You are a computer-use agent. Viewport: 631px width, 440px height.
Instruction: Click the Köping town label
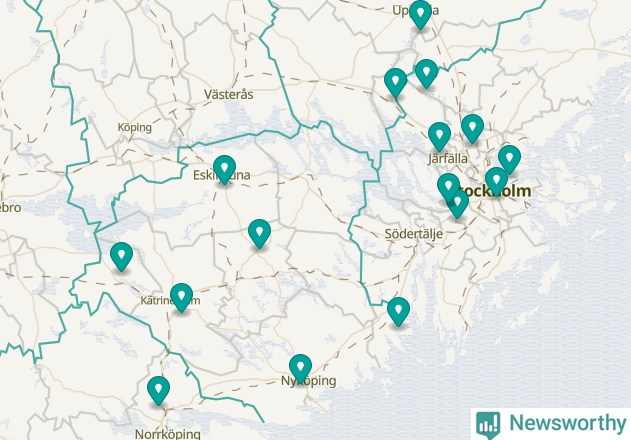click(x=135, y=128)
